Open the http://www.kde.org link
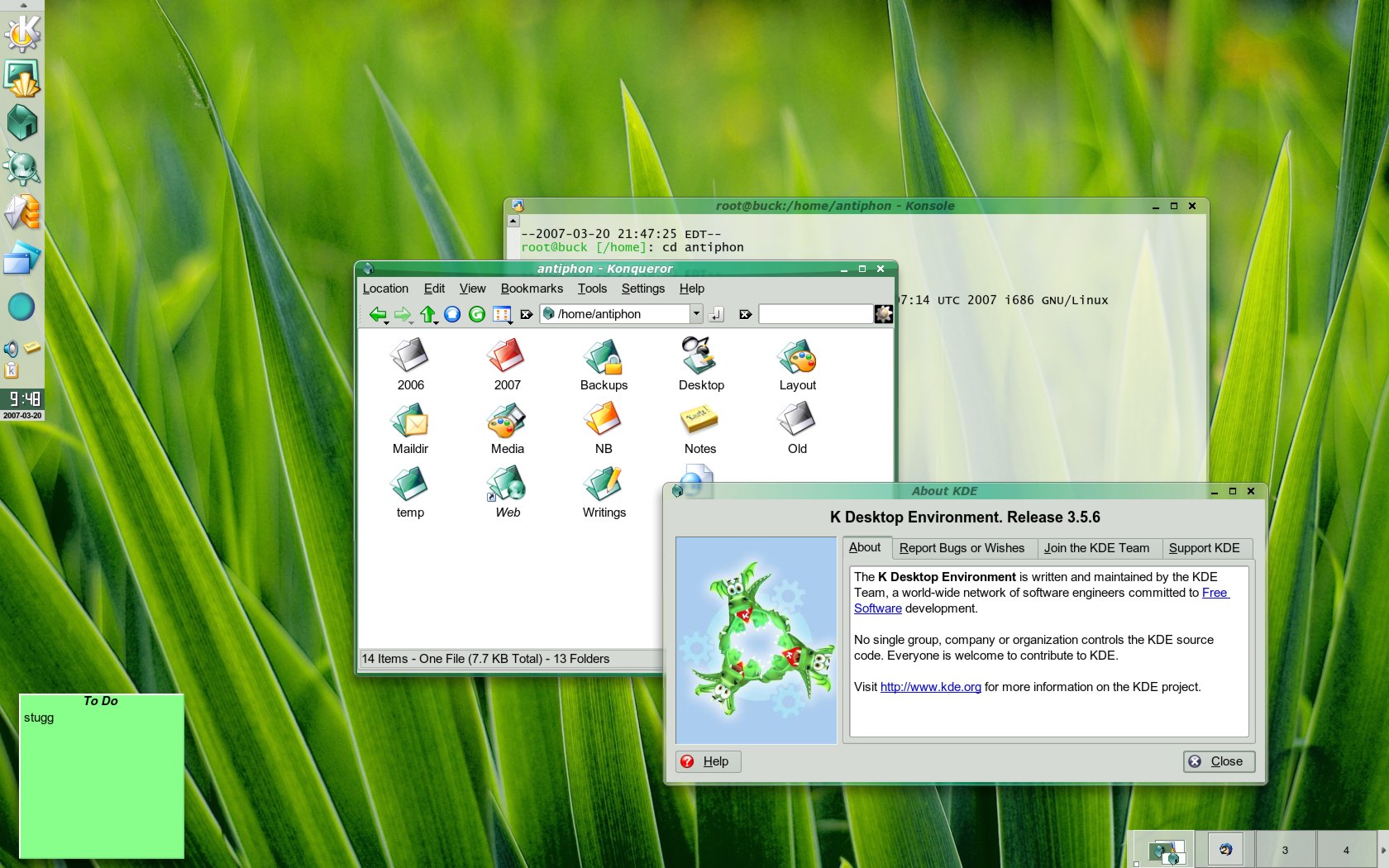1389x868 pixels. coord(930,687)
